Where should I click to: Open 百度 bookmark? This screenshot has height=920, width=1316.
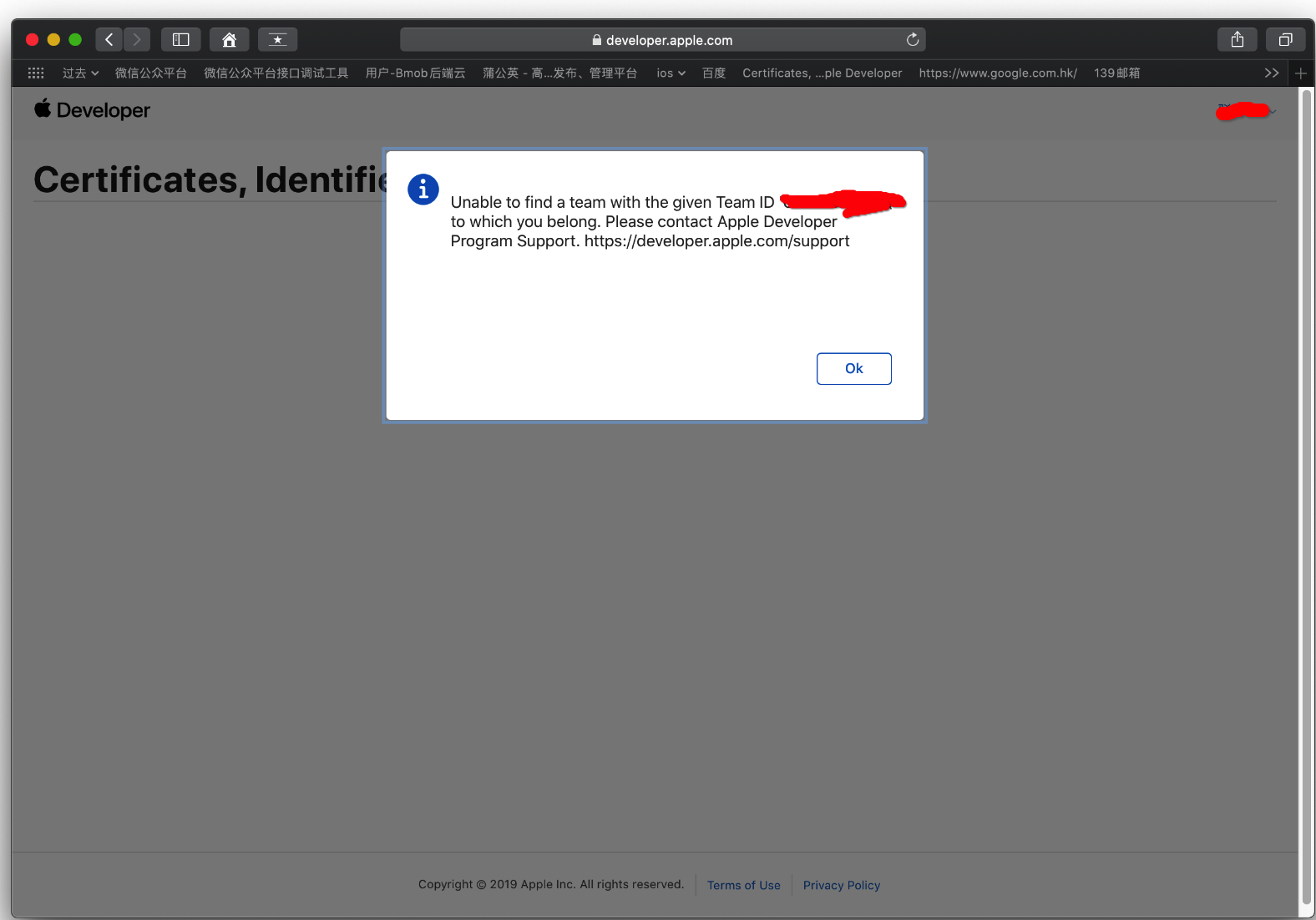pyautogui.click(x=714, y=73)
